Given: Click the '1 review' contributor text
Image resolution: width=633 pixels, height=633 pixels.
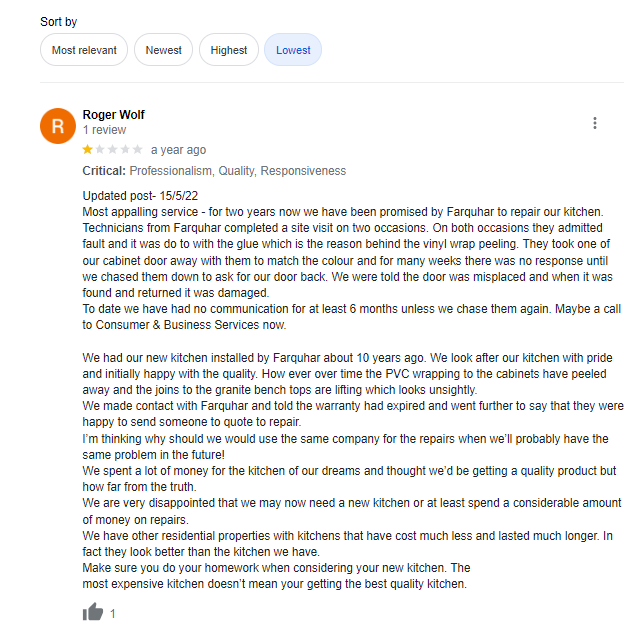Looking at the screenshot, I should point(104,130).
